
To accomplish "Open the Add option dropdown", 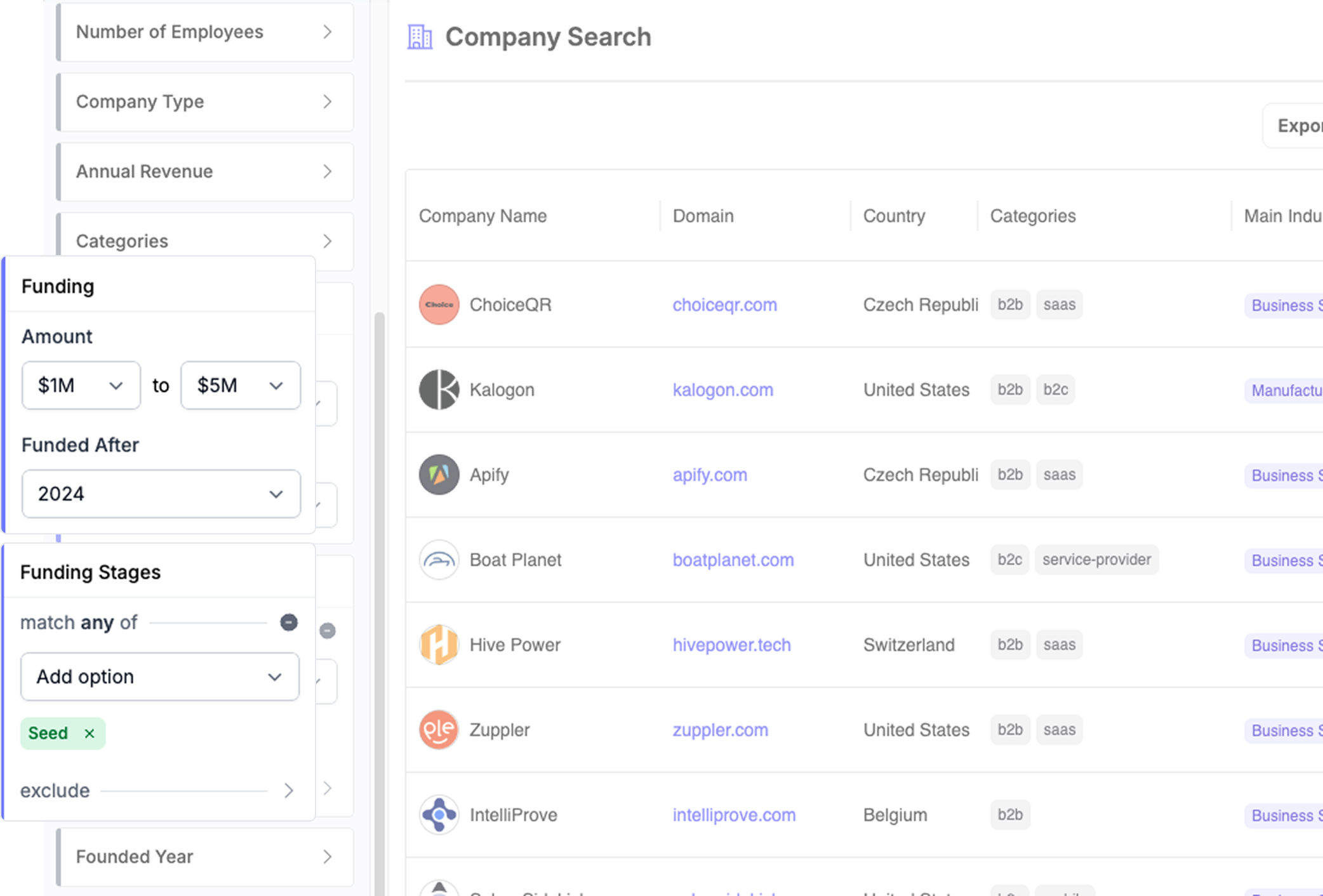I will pos(159,677).
